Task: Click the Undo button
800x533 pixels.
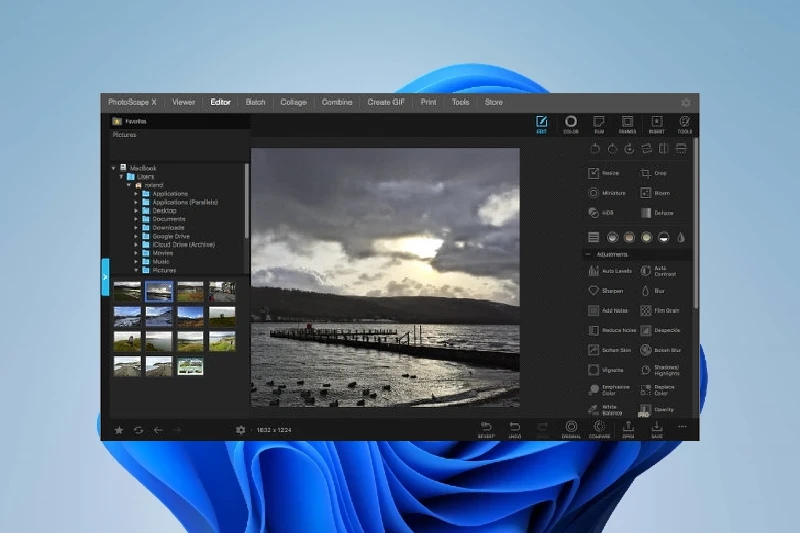Action: (515, 429)
